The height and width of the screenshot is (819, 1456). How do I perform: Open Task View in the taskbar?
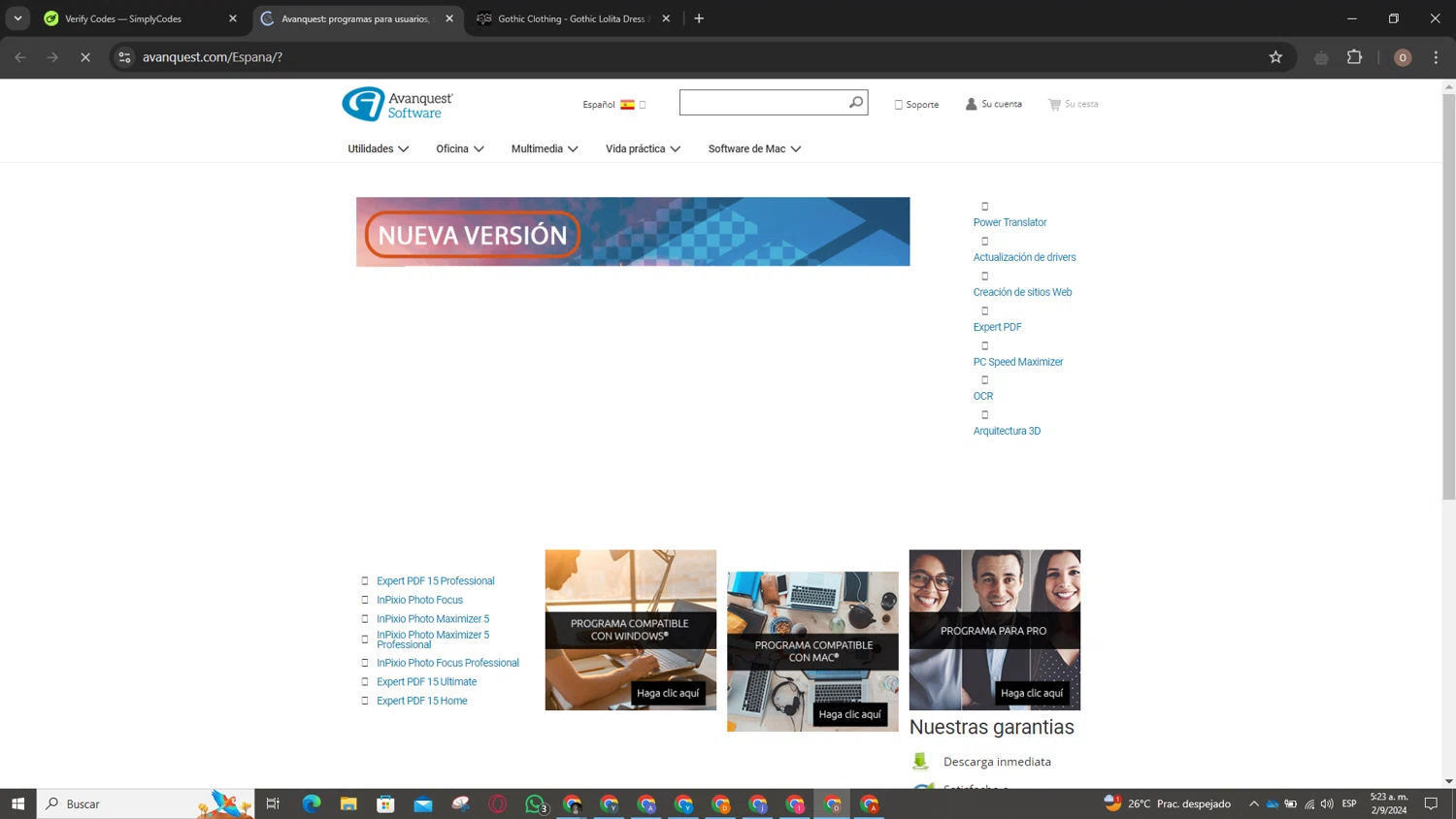click(x=273, y=803)
